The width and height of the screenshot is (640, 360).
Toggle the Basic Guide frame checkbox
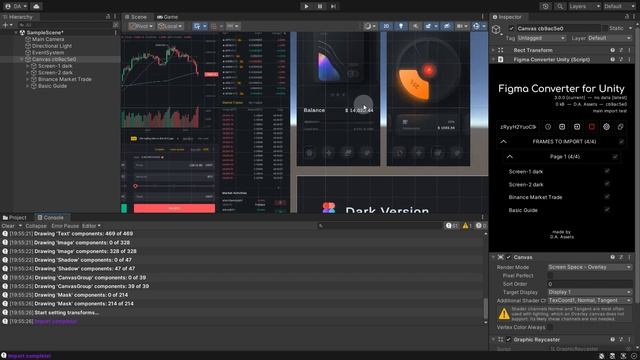point(607,210)
